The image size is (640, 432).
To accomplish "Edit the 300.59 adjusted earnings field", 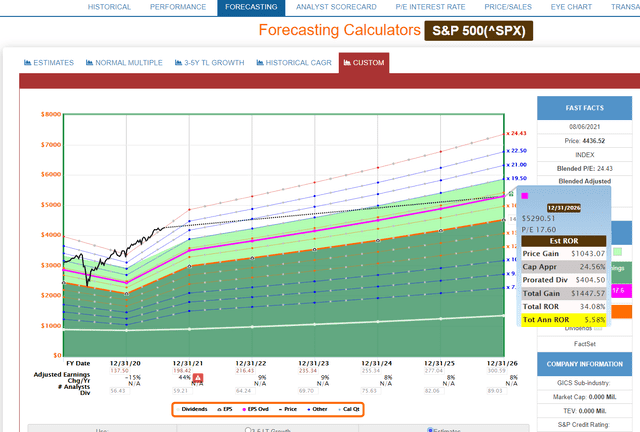I will coord(496,371).
